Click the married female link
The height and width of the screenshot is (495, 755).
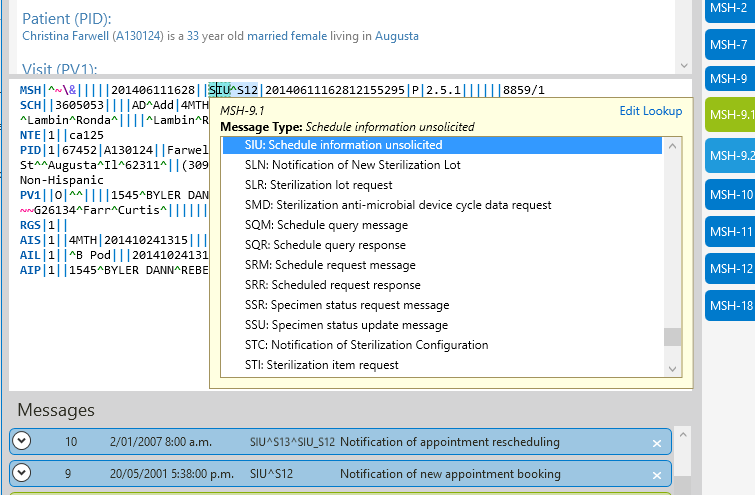click(287, 36)
